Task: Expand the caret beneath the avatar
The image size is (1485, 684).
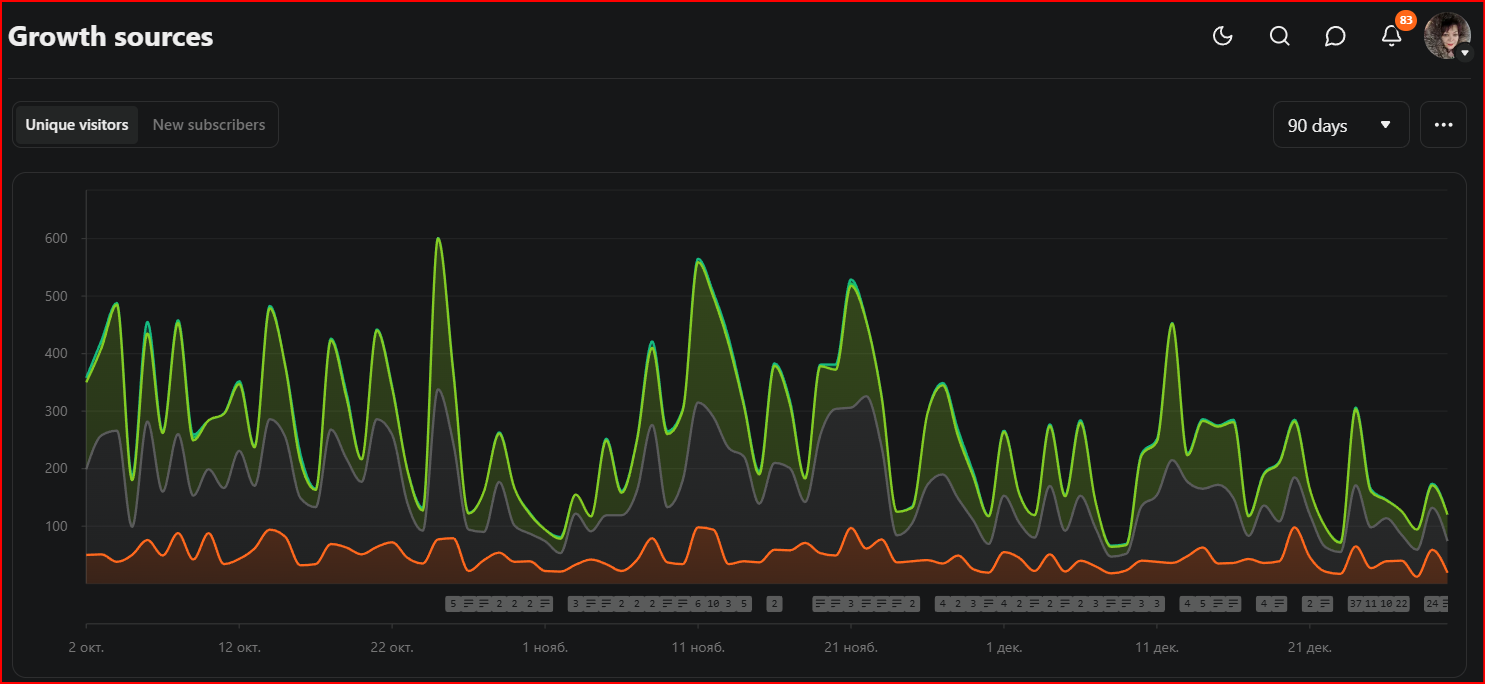Action: [1464, 52]
